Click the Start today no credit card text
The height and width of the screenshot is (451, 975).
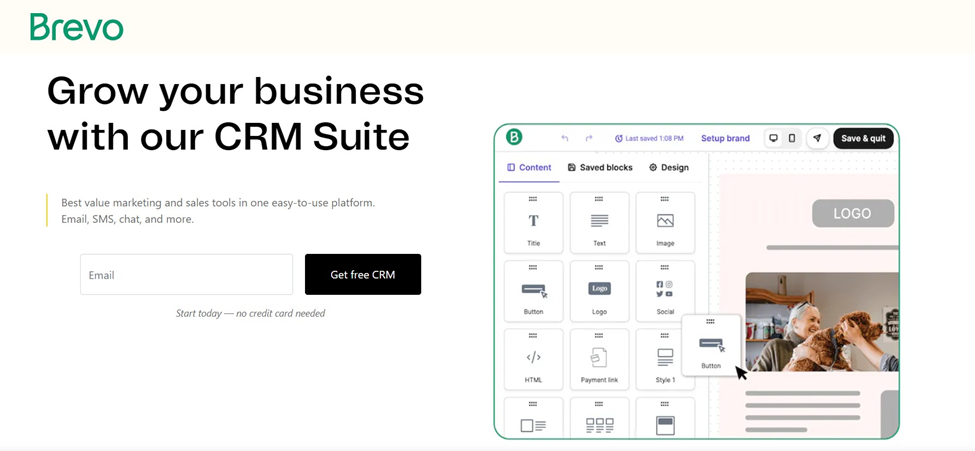[x=251, y=313]
